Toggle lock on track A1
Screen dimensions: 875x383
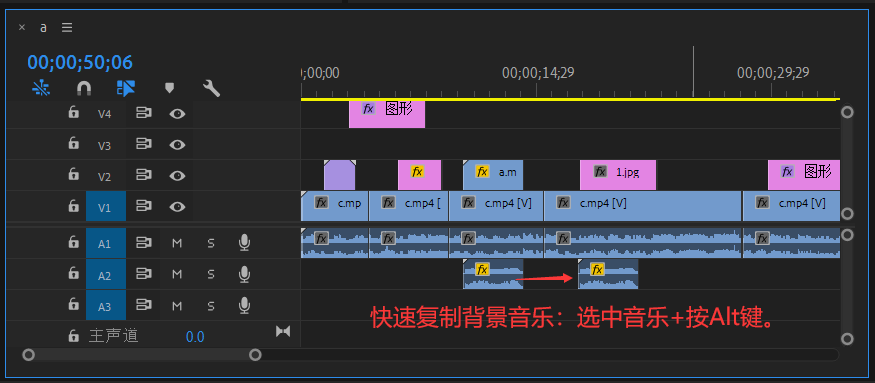(73, 242)
